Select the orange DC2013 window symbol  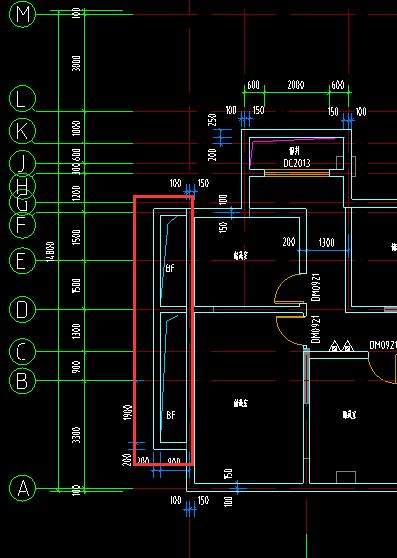click(x=297, y=173)
